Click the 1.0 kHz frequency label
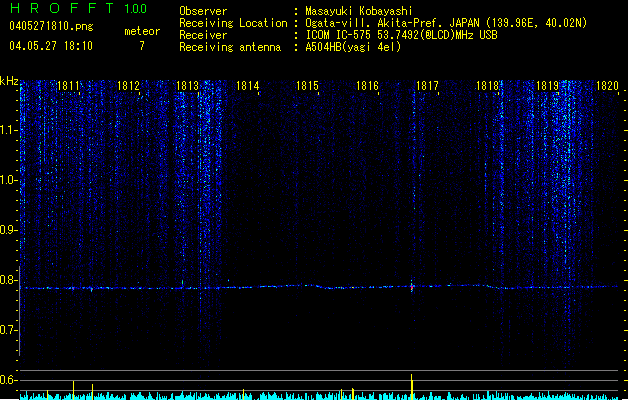The width and height of the screenshot is (629, 400). click(x=9, y=180)
